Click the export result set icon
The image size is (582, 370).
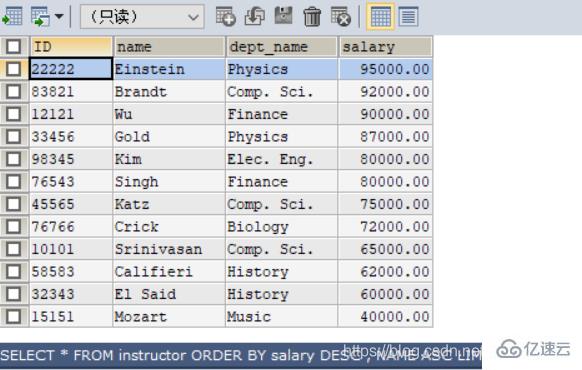pos(12,16)
